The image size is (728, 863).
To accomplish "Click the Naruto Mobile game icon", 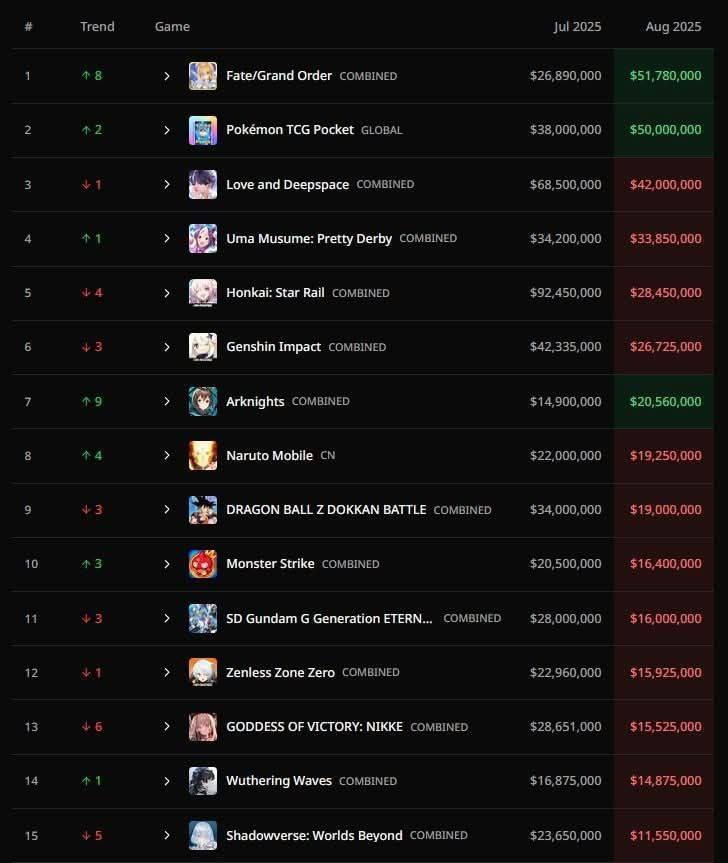I will [x=203, y=455].
